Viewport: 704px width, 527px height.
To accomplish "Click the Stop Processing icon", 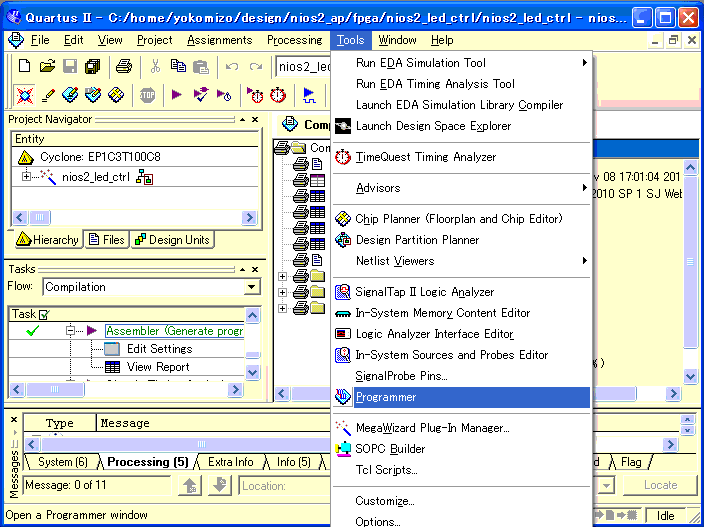I will (x=147, y=95).
